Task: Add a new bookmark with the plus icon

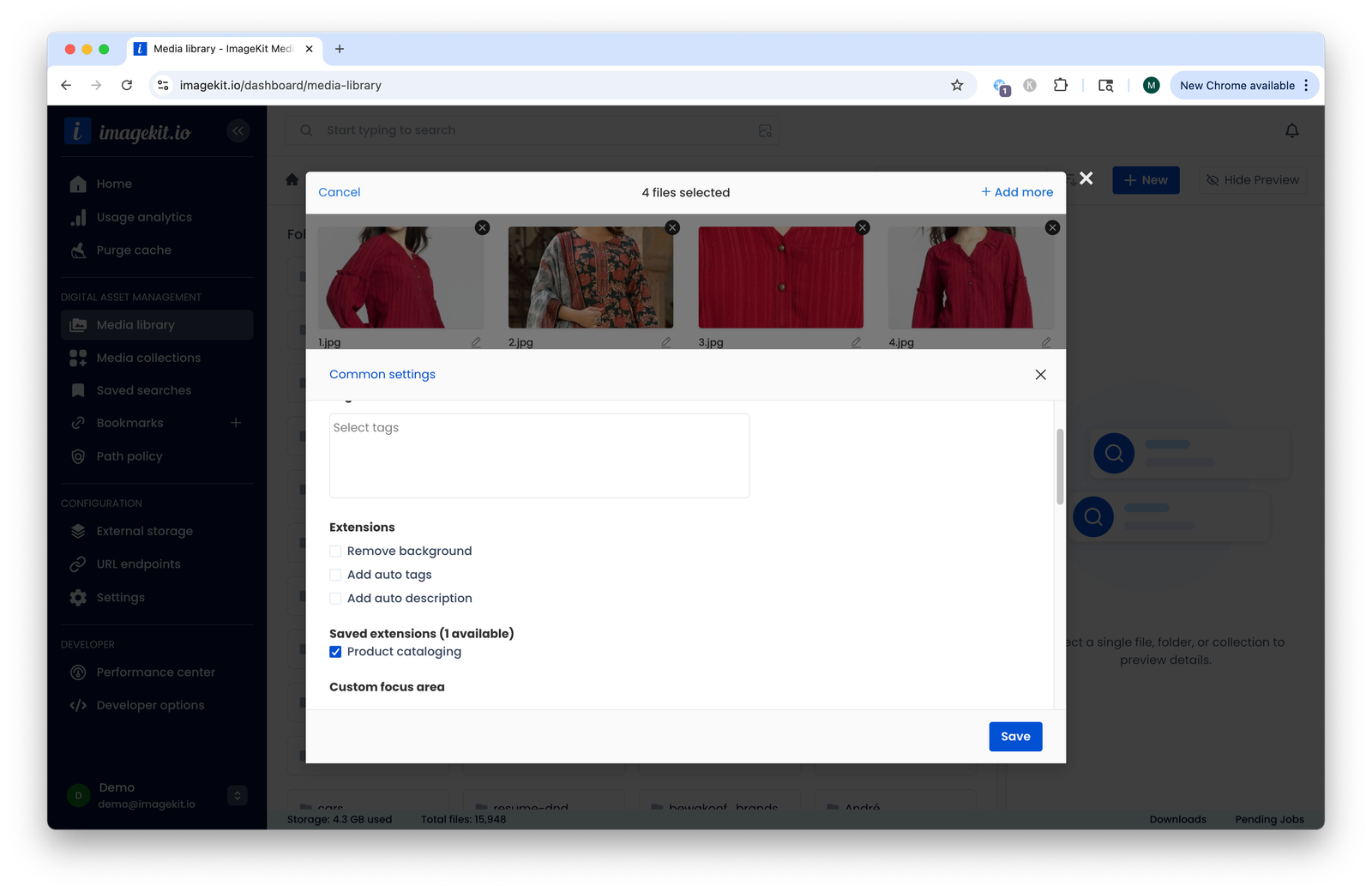Action: pyautogui.click(x=236, y=423)
